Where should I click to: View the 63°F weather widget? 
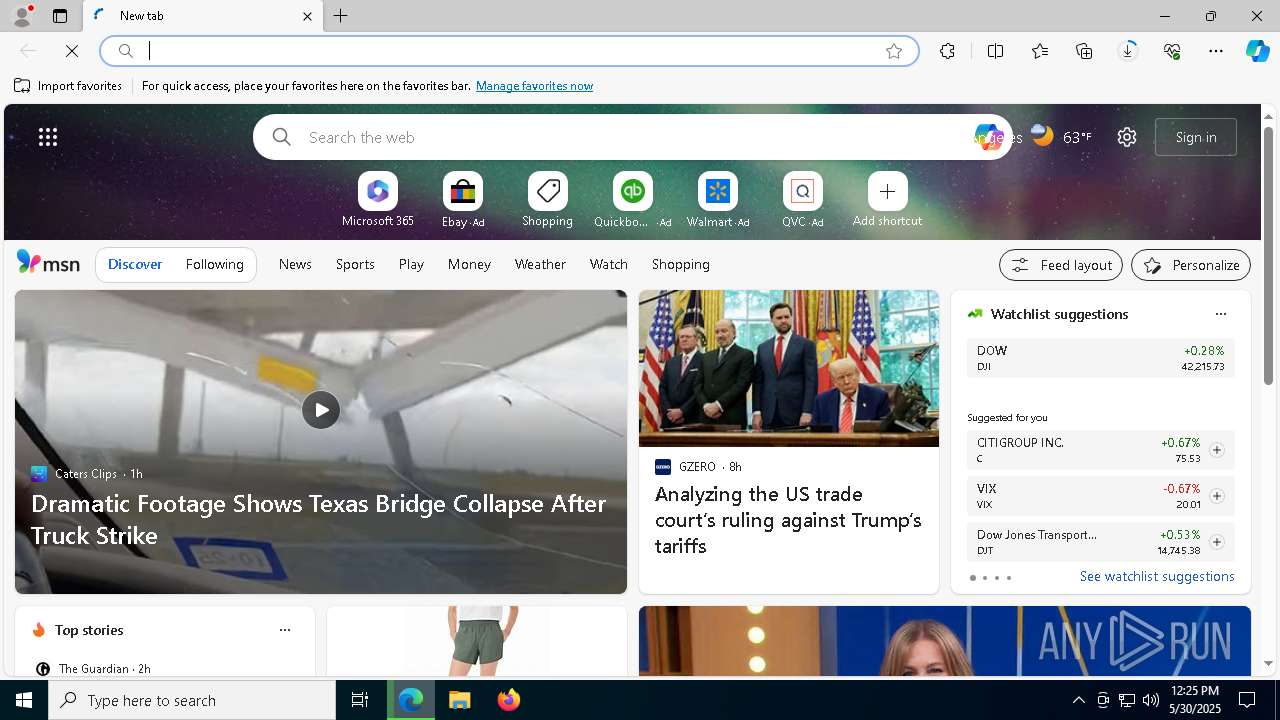coord(1061,137)
